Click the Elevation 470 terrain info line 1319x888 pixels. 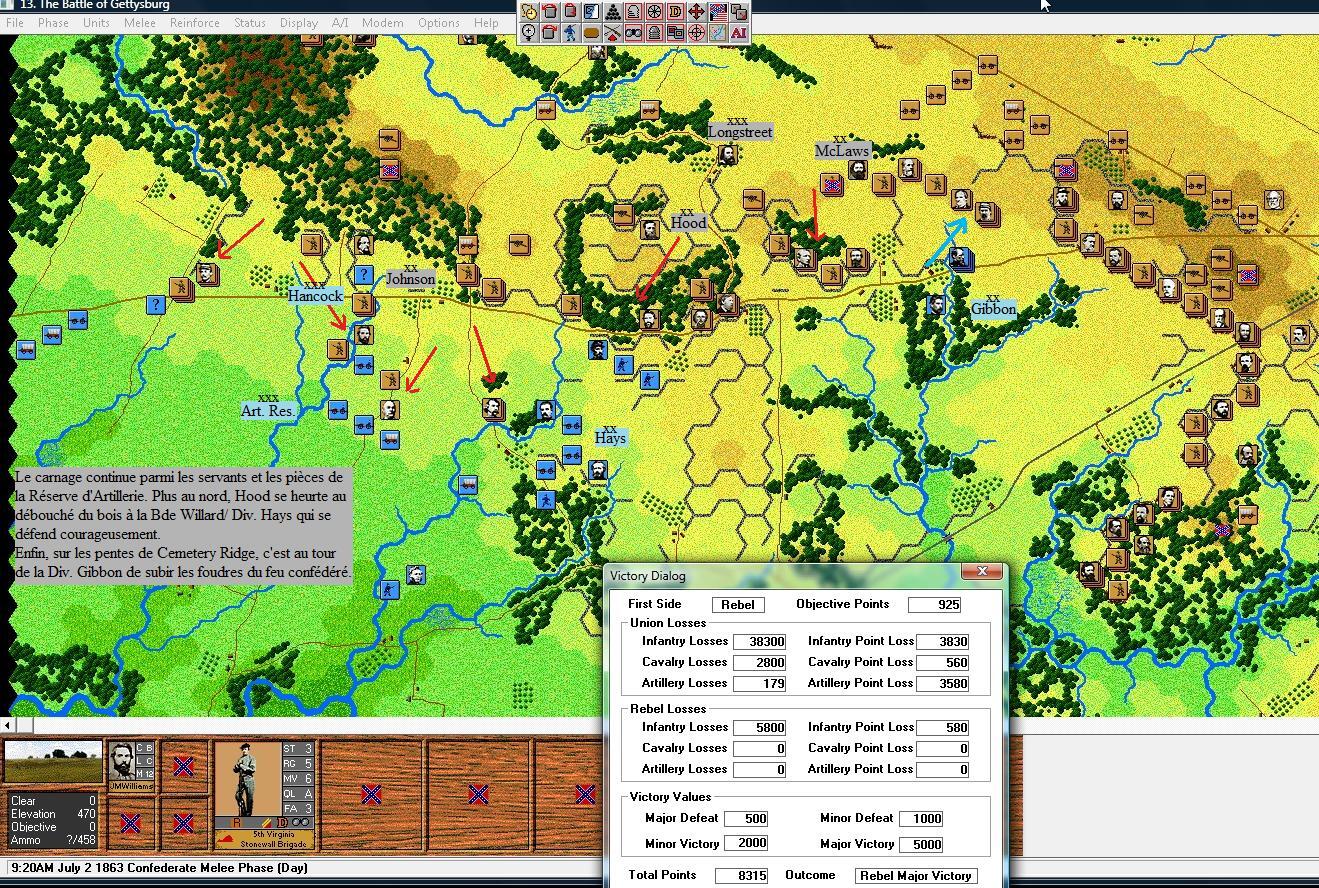coord(53,814)
